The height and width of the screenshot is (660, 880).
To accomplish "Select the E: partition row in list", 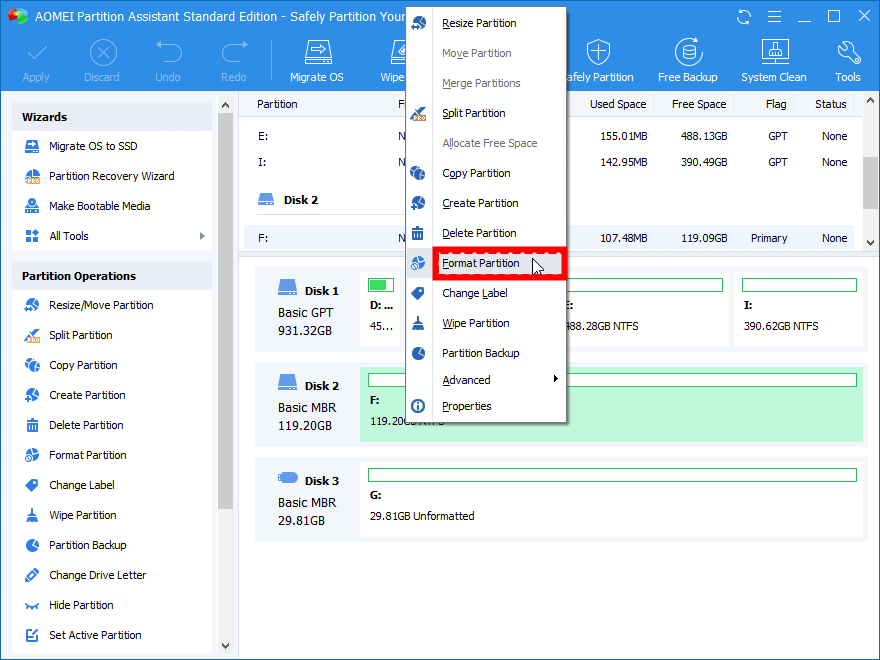I will (549, 136).
